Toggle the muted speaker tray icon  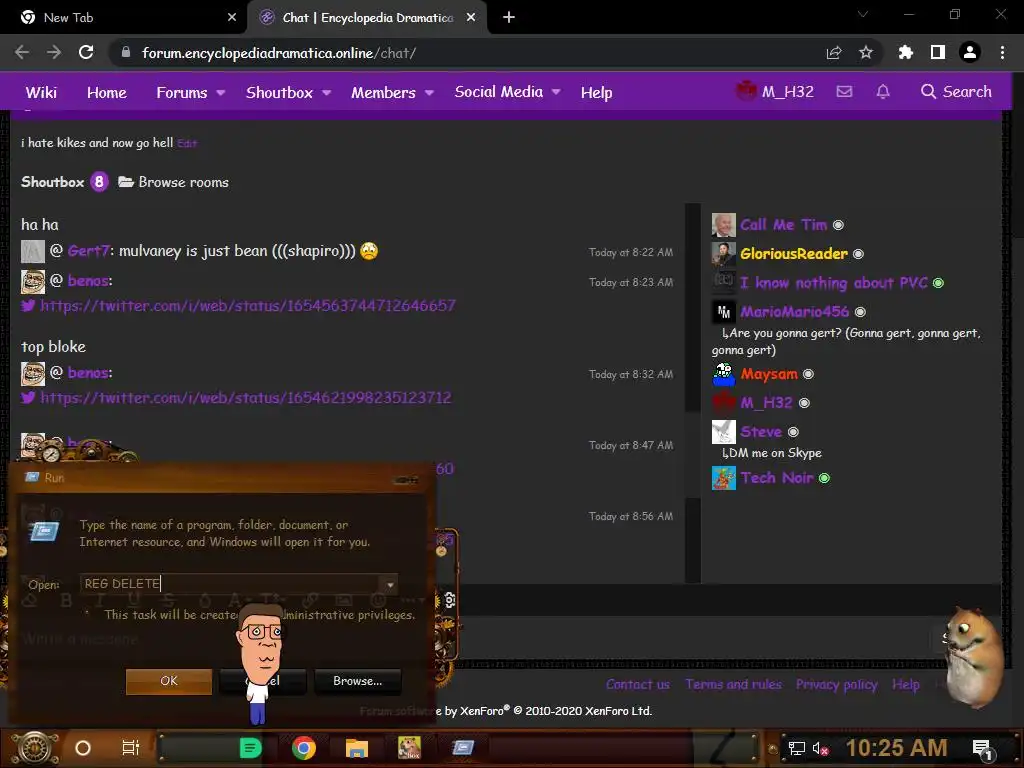[820, 748]
